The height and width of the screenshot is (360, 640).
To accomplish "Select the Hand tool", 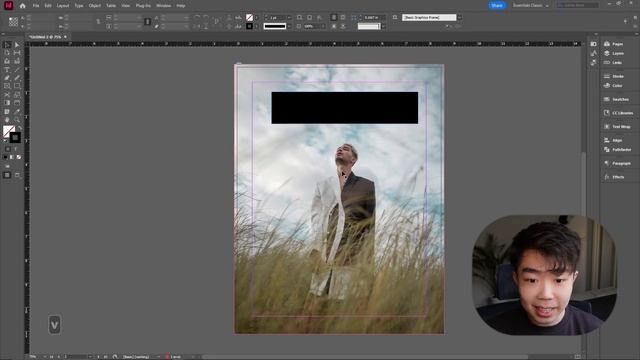I will [x=7, y=120].
